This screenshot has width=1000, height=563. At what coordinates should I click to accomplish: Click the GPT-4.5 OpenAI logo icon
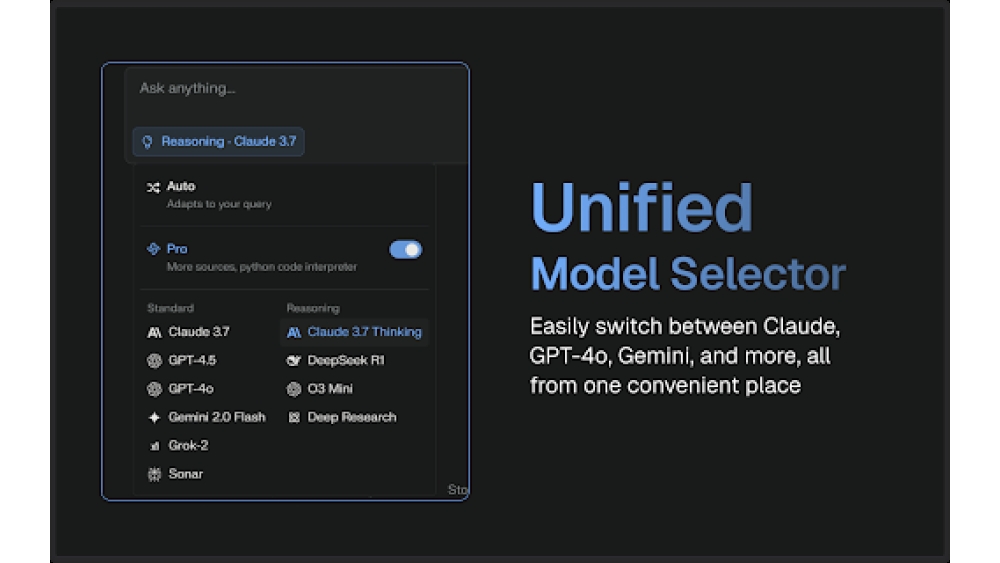tap(154, 360)
